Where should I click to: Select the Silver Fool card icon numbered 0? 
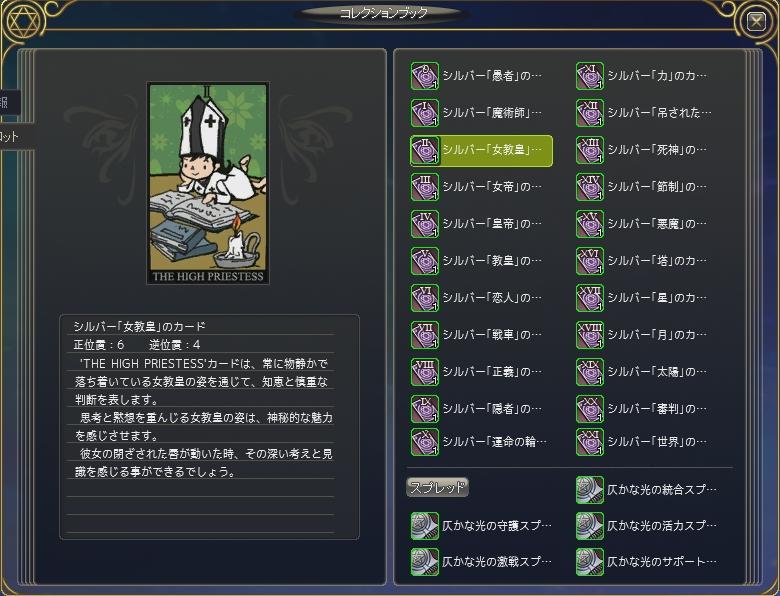[424, 76]
